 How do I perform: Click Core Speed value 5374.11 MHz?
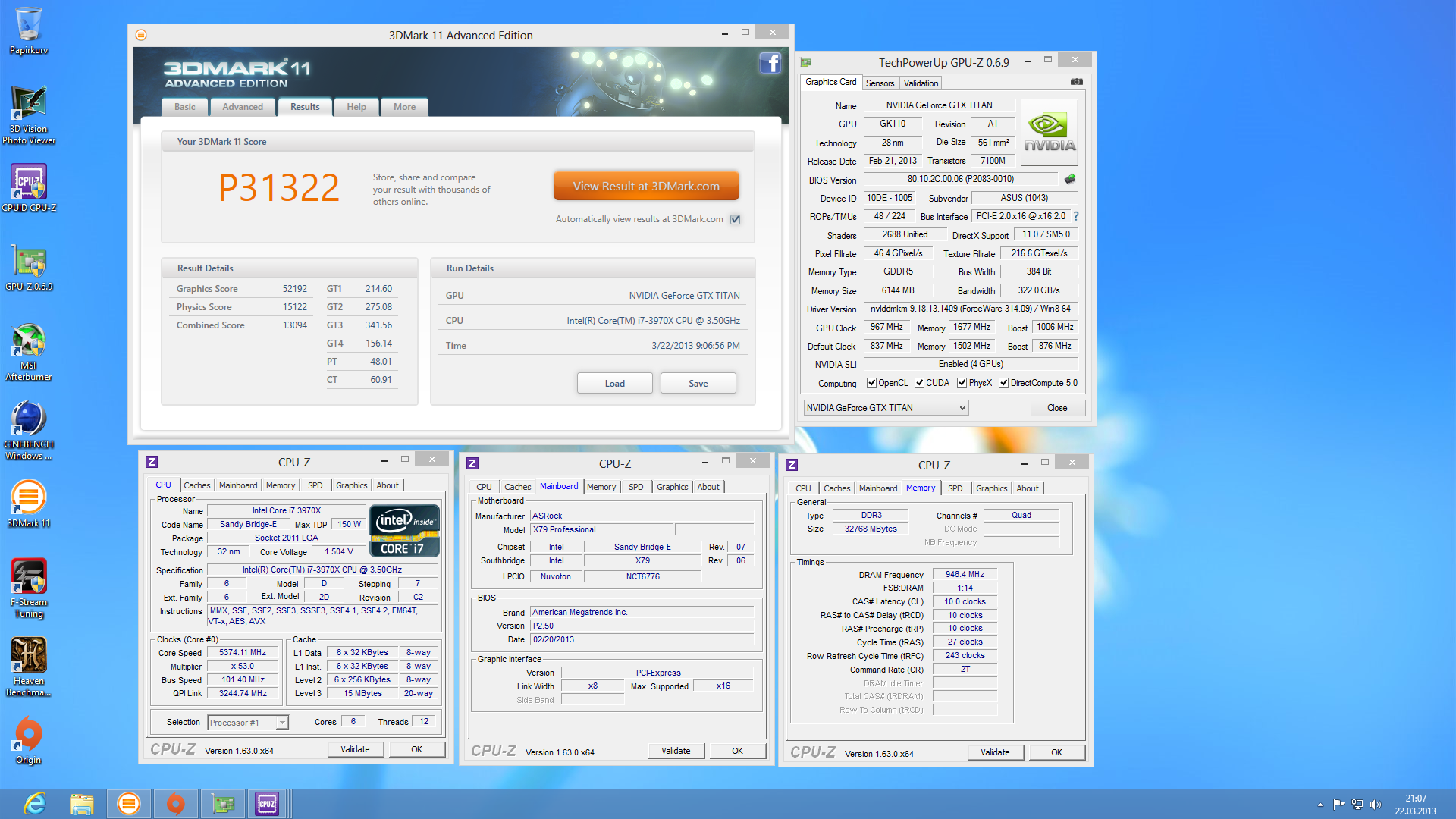[x=243, y=652]
